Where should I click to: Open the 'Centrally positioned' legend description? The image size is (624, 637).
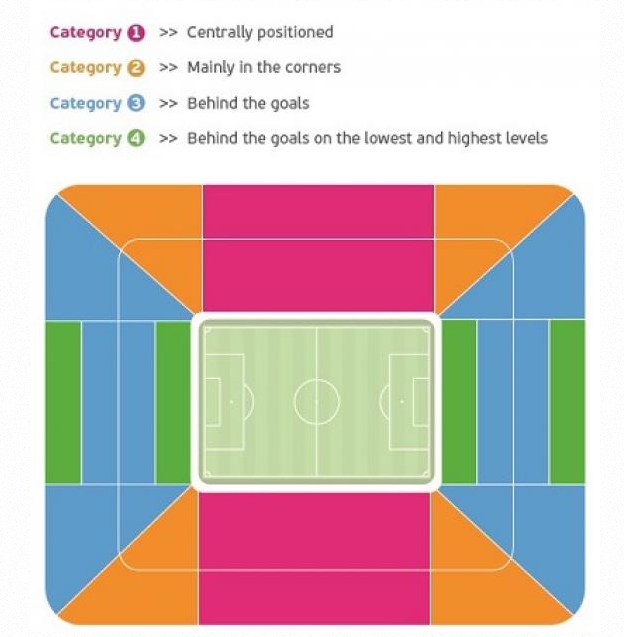(259, 32)
